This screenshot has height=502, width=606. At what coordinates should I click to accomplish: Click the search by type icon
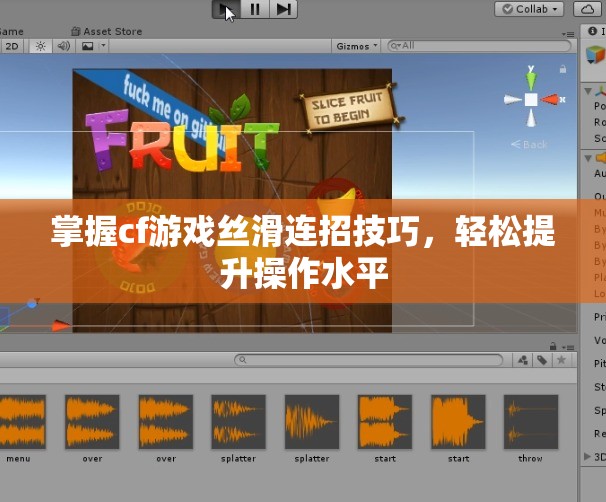(523, 360)
